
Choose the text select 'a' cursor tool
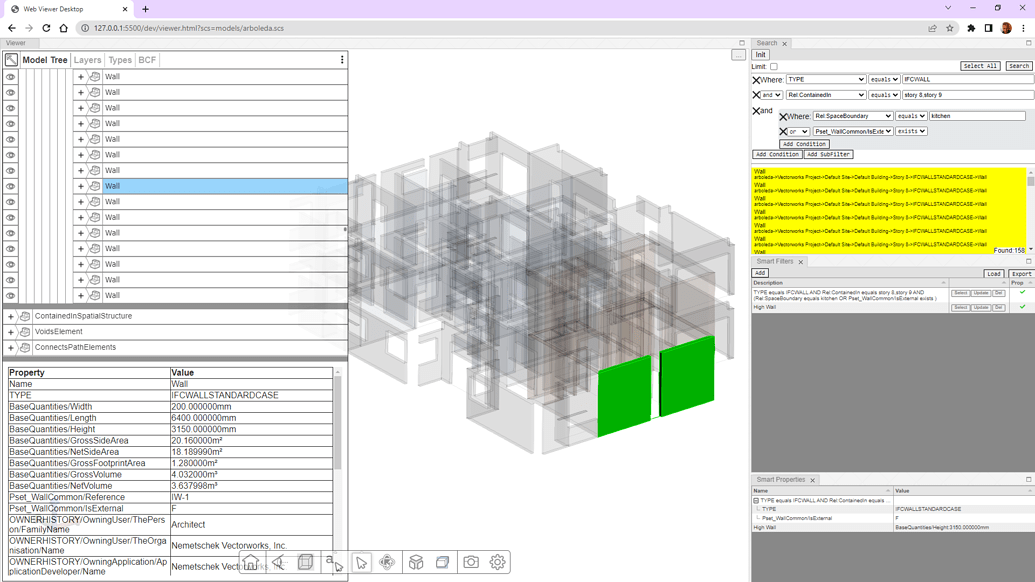333,562
